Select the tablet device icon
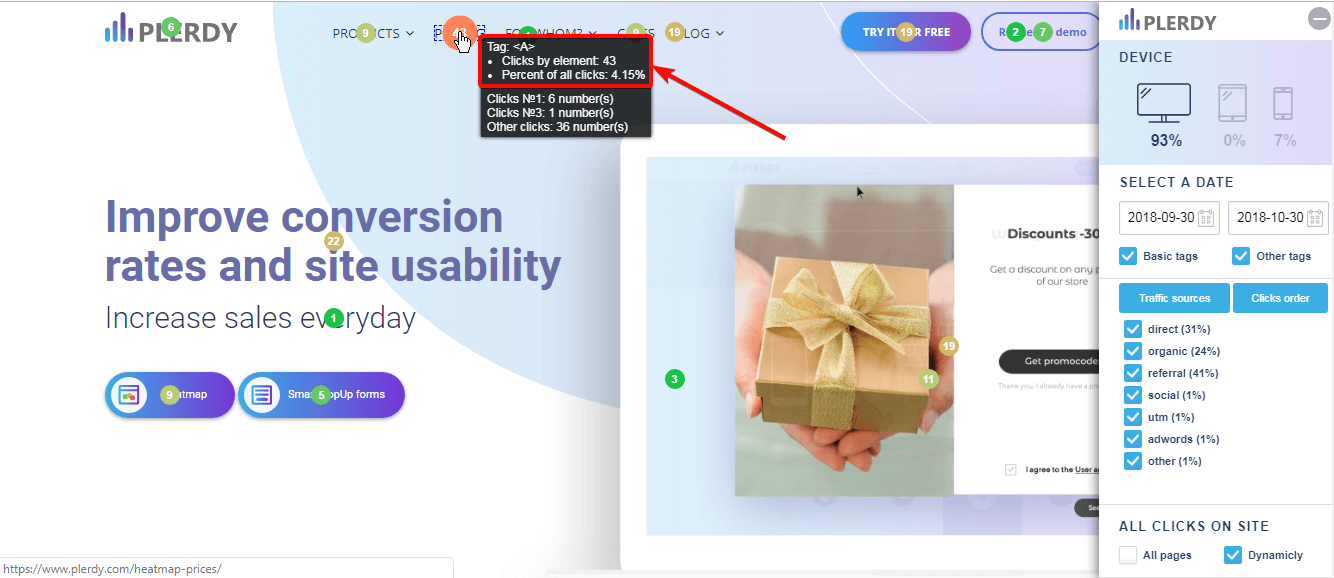Viewport: 1334px width, 578px height. tap(1233, 104)
